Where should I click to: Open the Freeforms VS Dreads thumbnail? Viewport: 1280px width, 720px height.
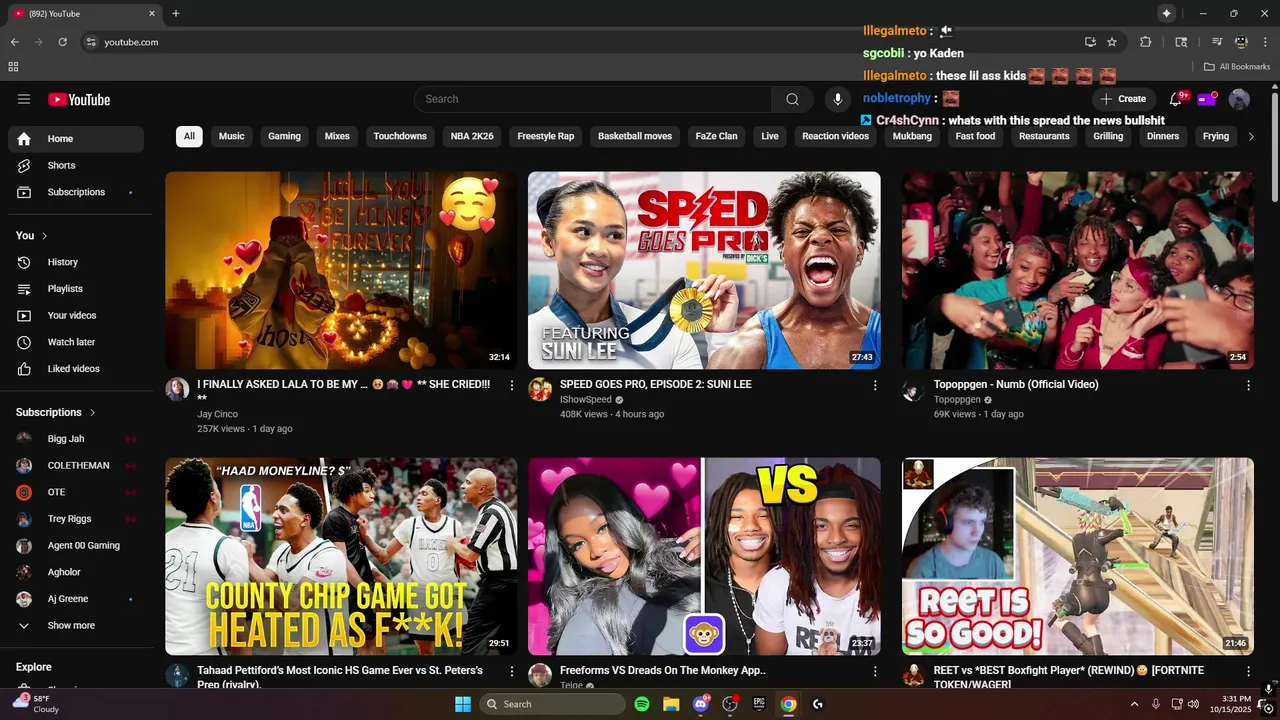tap(704, 556)
